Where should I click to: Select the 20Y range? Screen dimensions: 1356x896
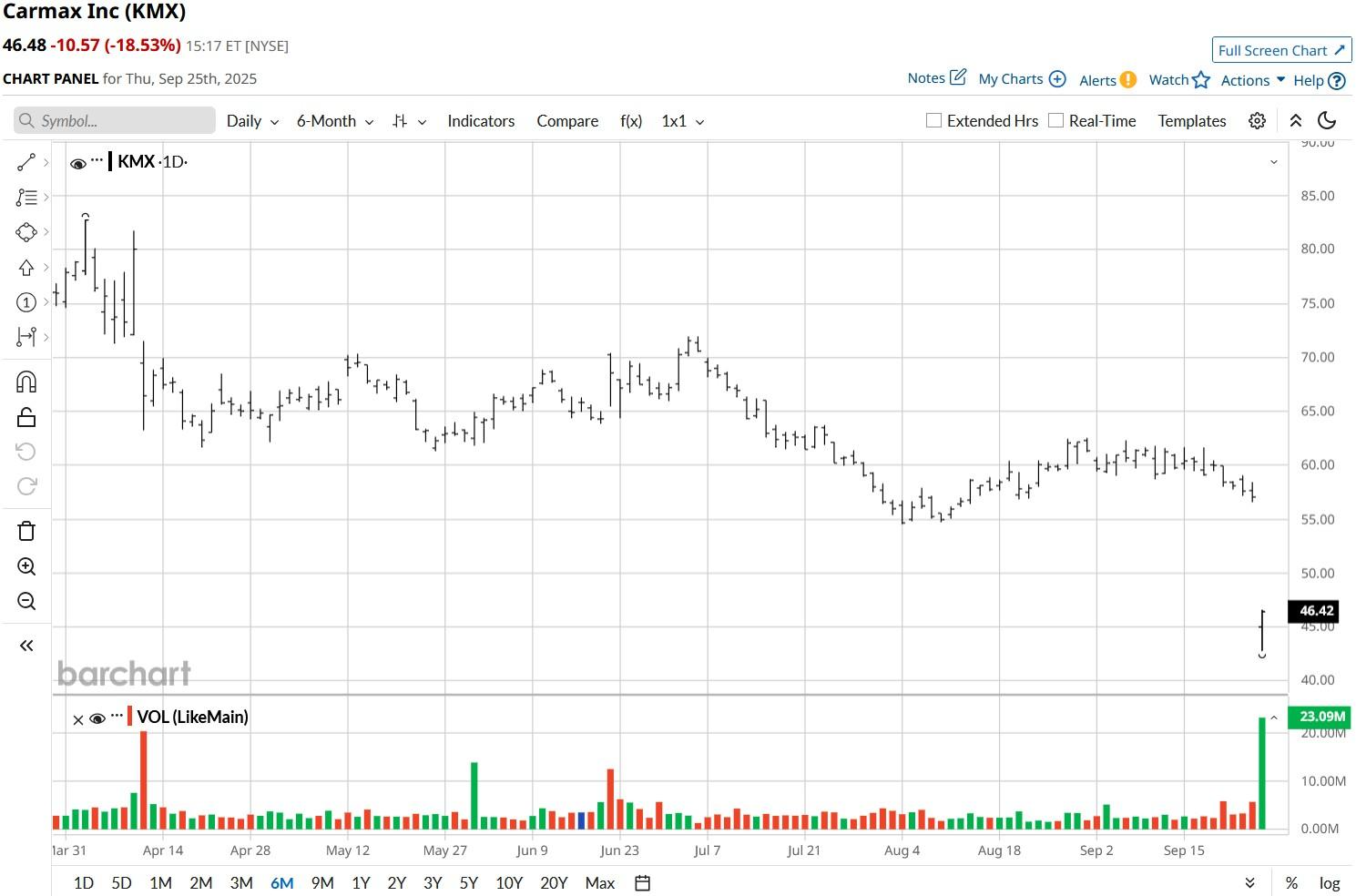pyautogui.click(x=554, y=883)
